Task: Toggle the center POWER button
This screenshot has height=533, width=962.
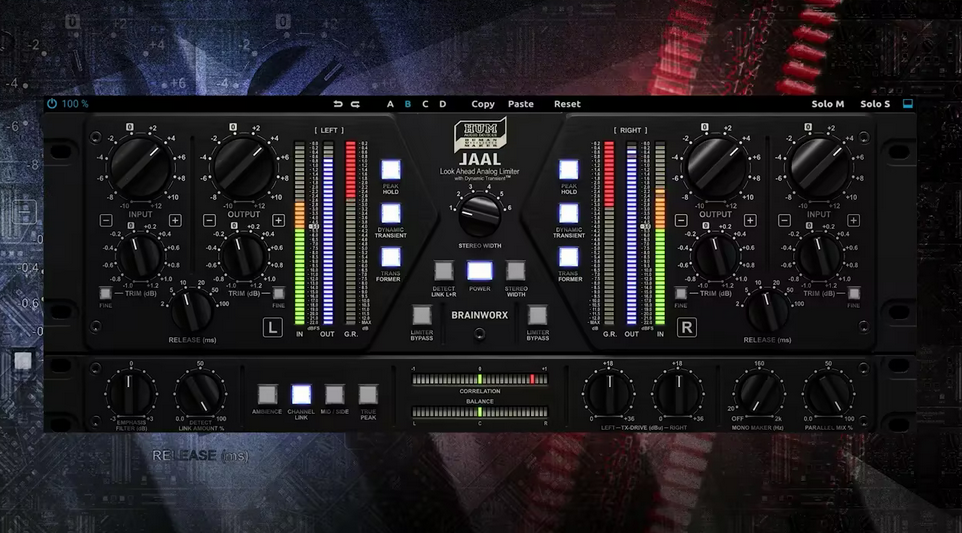Action: tap(480, 270)
